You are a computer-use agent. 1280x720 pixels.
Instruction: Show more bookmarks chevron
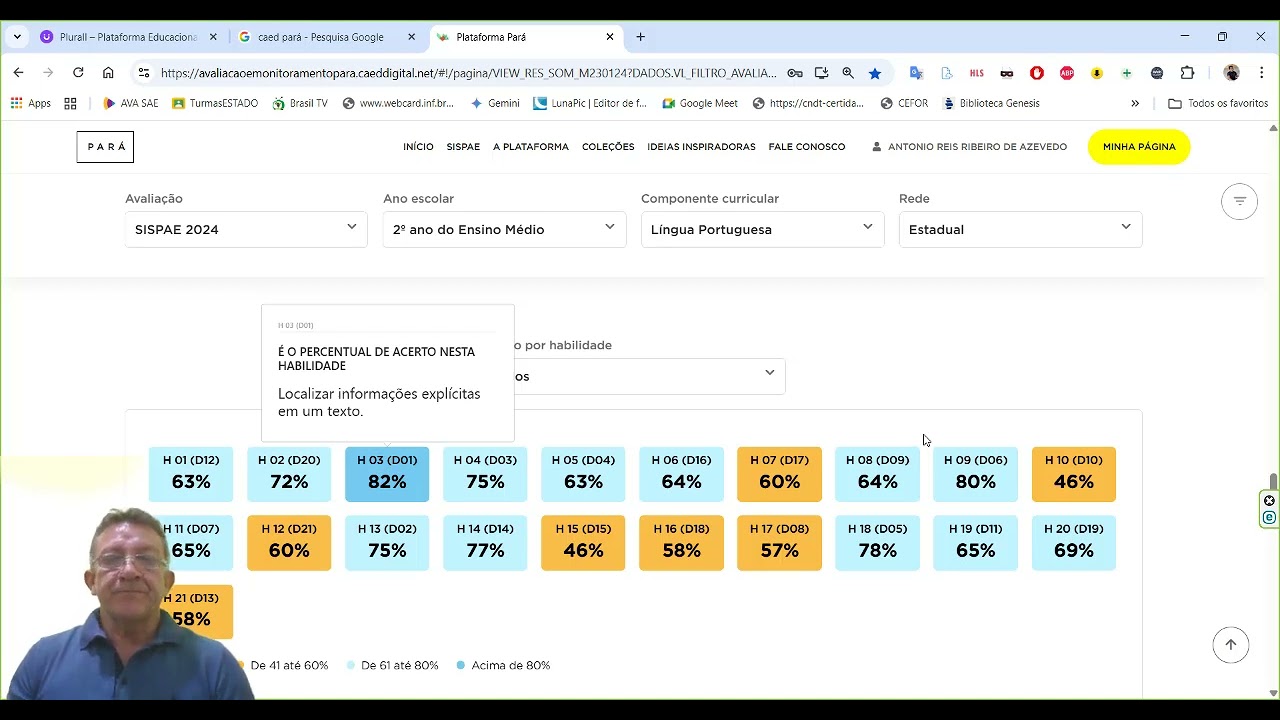point(1135,103)
